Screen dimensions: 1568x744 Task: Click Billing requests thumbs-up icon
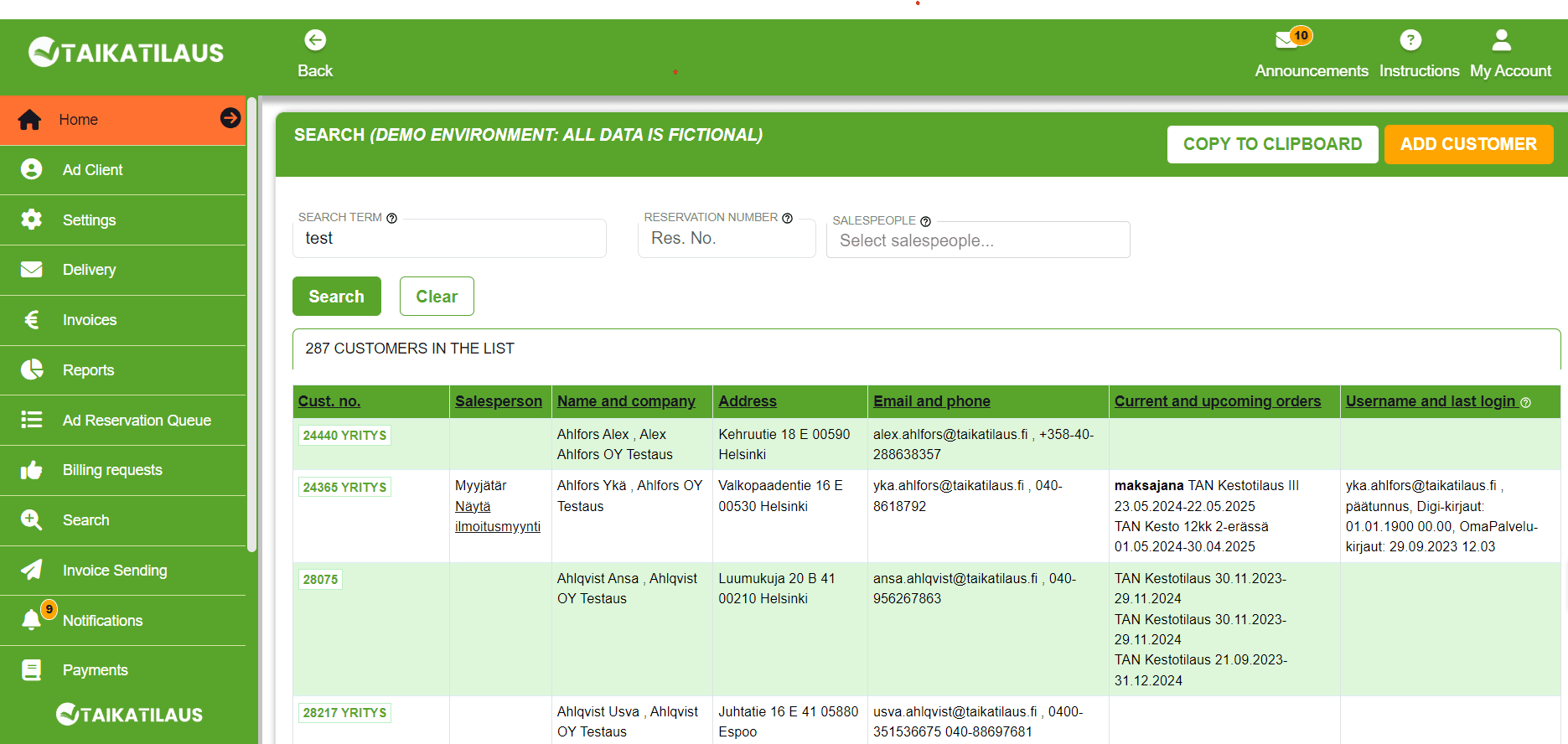tap(32, 470)
